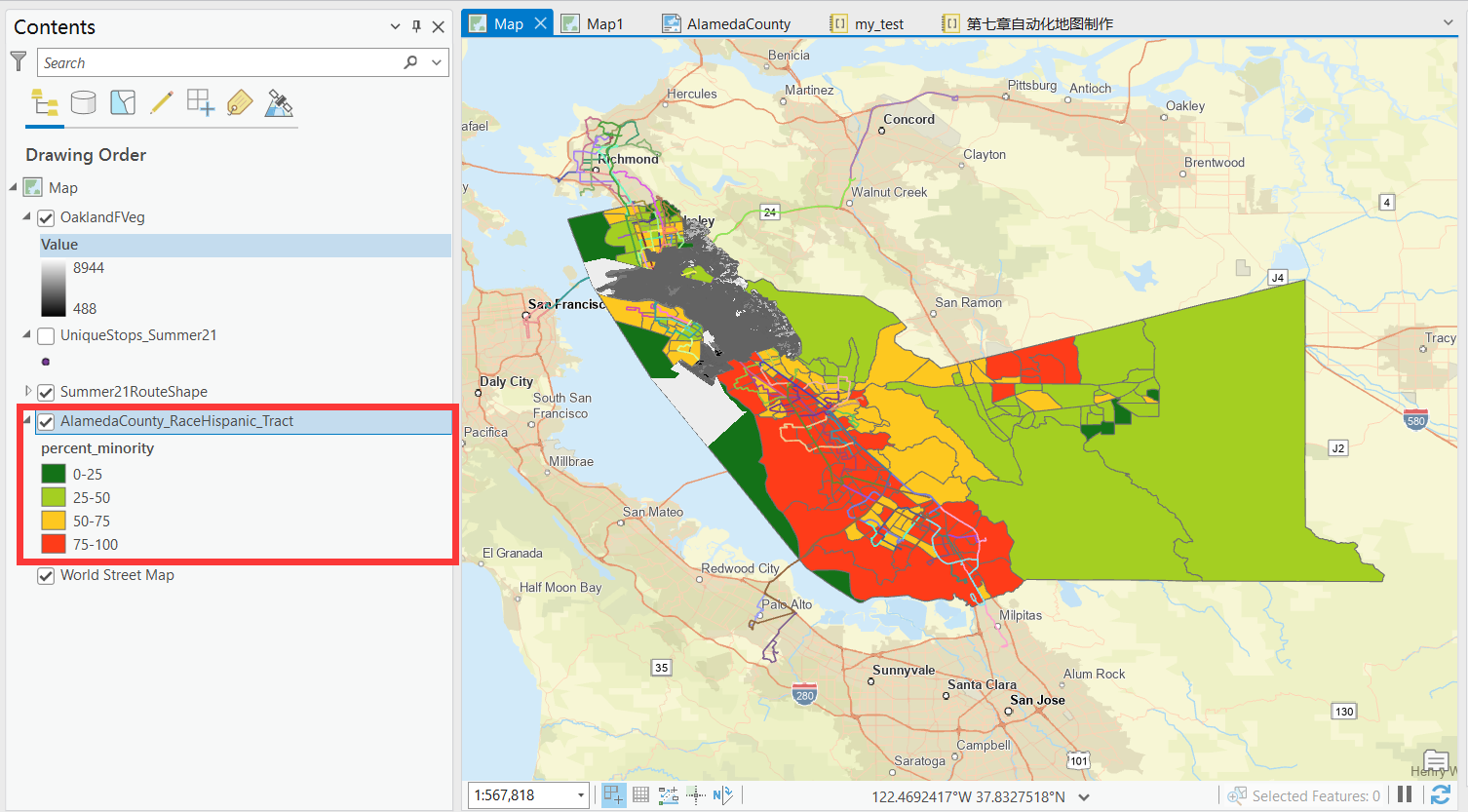Open the view tabs overflow dropdown
Viewport: 1468px width, 812px height.
coord(1448,22)
